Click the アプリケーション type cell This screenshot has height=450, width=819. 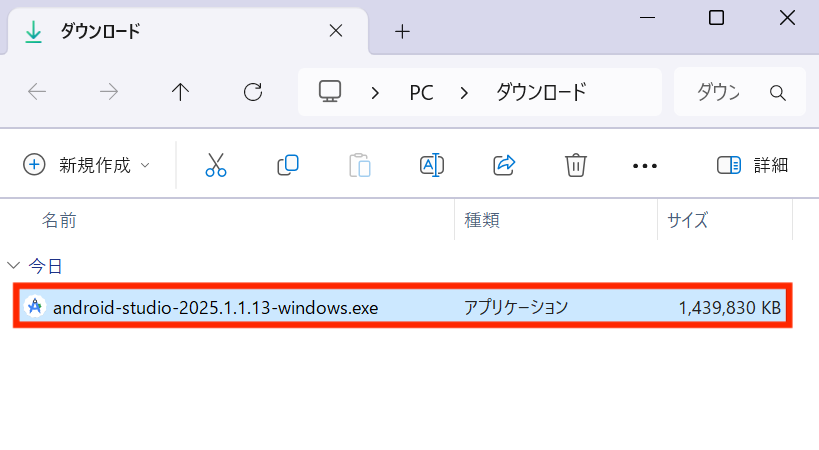coord(516,307)
